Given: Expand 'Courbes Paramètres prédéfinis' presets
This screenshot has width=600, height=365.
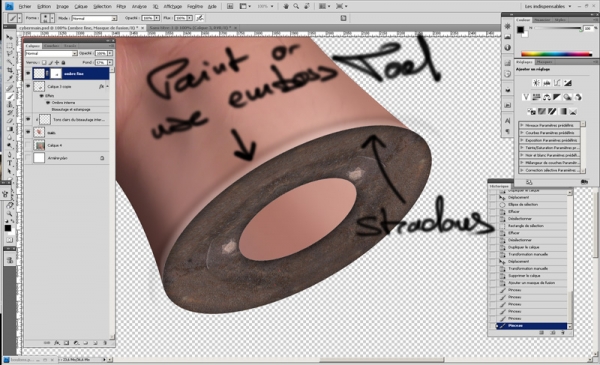Looking at the screenshot, I should pyautogui.click(x=522, y=133).
